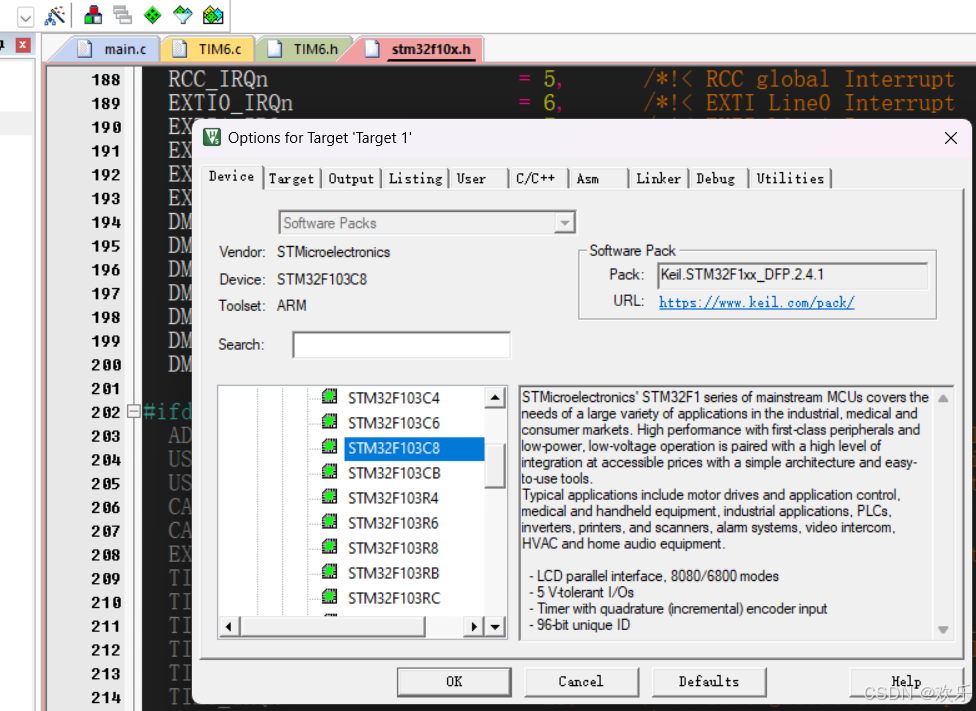Click description pane scroll-down arrow

pos(944,629)
